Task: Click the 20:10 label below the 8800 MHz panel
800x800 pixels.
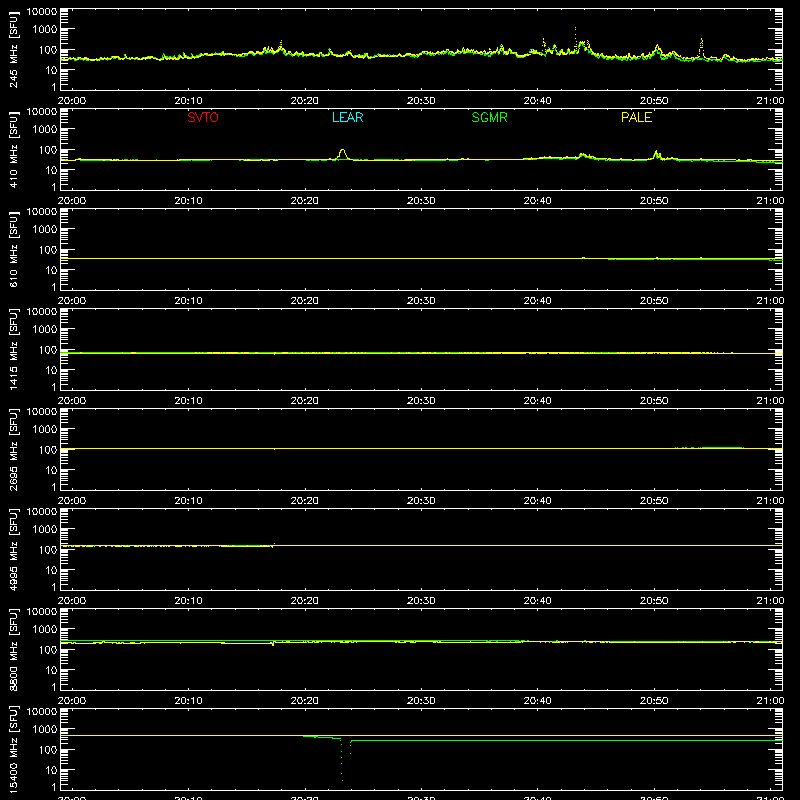Action: (x=188, y=701)
